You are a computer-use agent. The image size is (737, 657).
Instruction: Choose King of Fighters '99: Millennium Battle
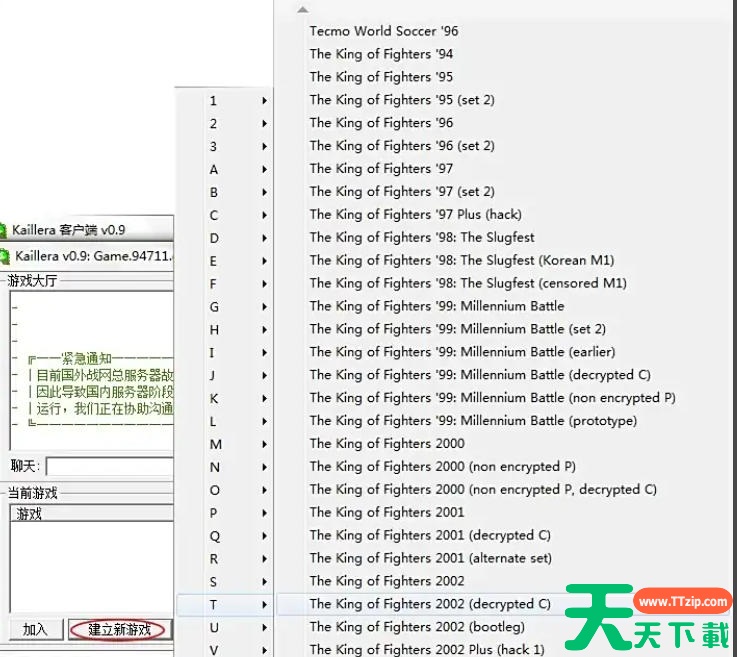click(437, 306)
